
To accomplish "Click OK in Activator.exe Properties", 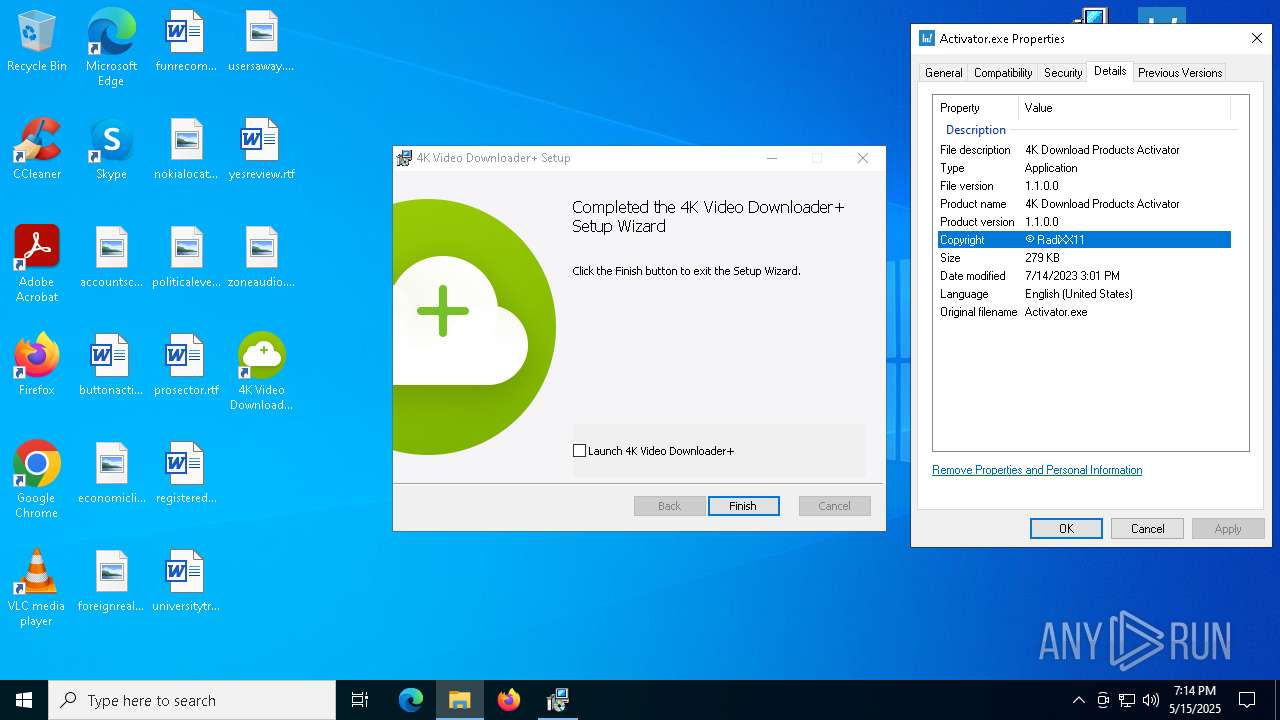I will pos(1066,529).
